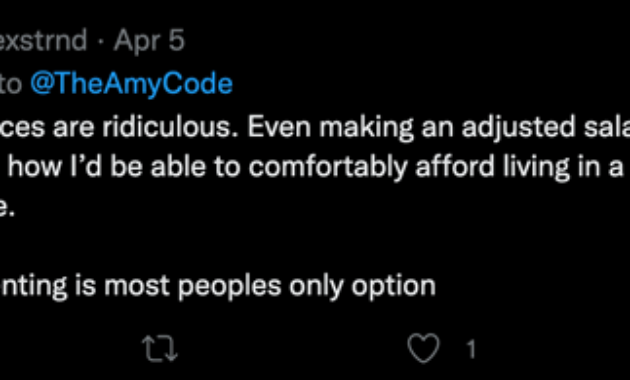Select the trailing 'e.' fragment line

[7, 210]
